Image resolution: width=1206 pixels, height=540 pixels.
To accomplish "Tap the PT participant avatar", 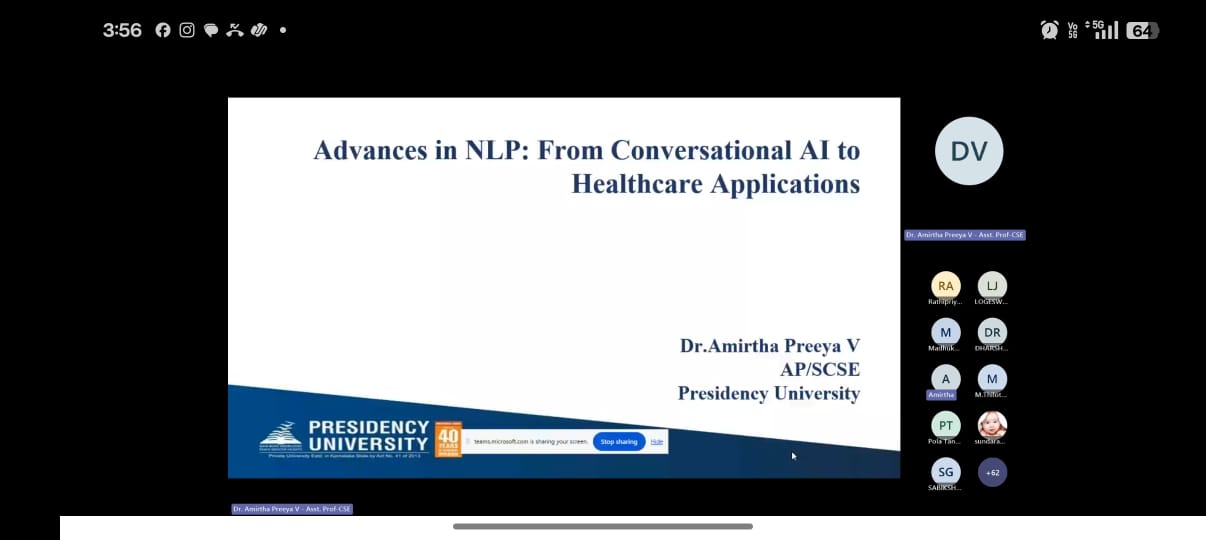I will tap(945, 425).
